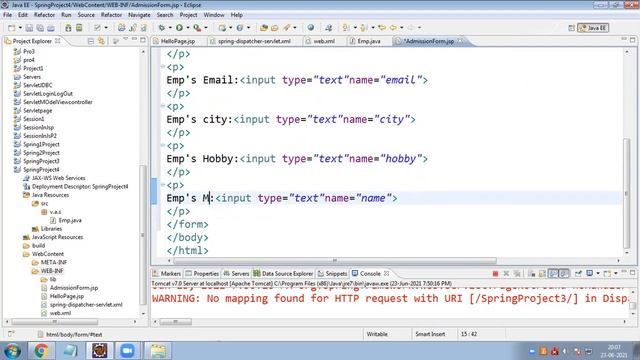This screenshot has height=360, width=640.
Task: Click the Next Annotation toolbar icon
Action: tap(346, 28)
